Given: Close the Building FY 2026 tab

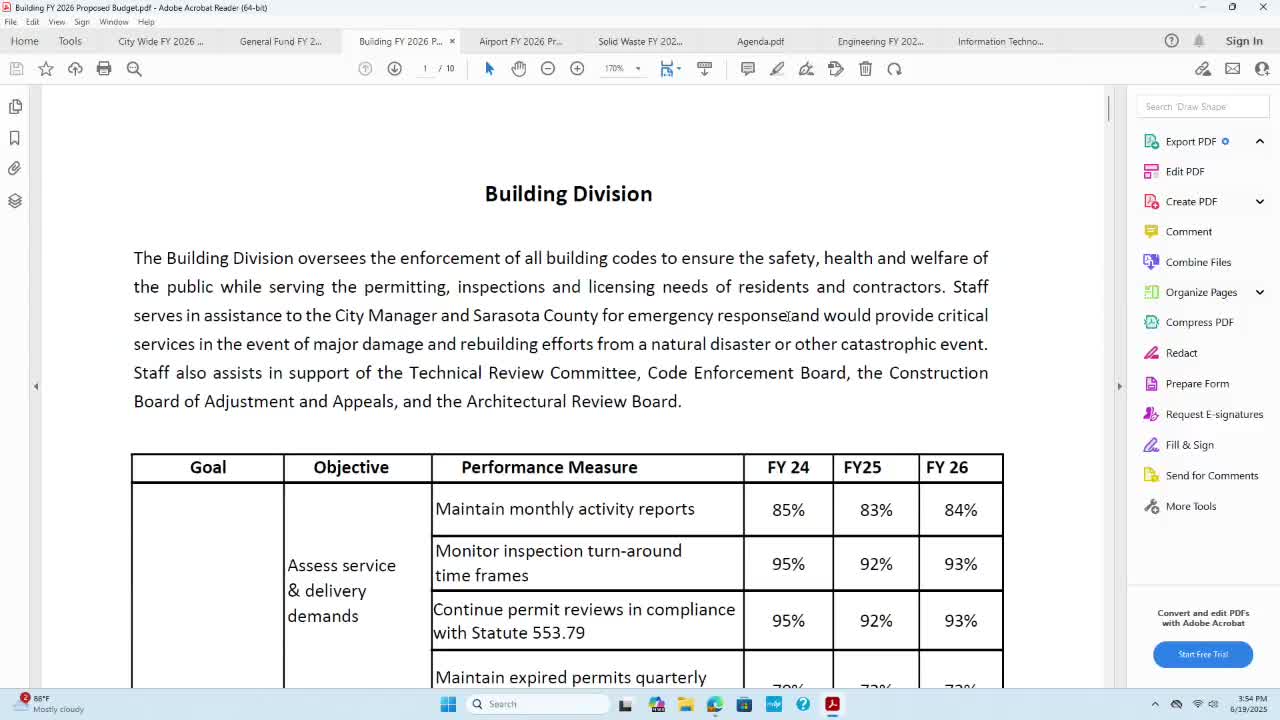Looking at the screenshot, I should coord(452,41).
